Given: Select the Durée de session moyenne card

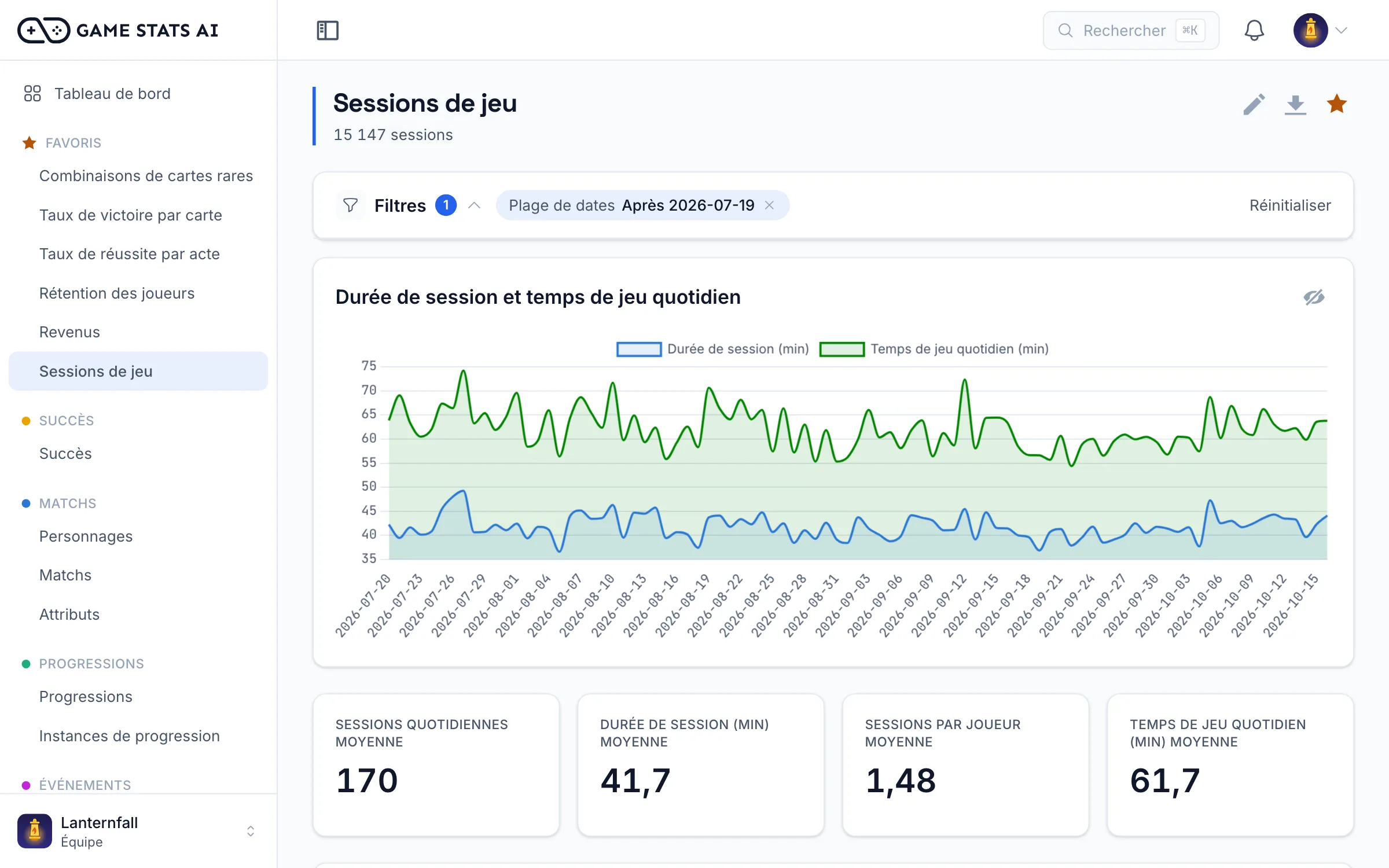Looking at the screenshot, I should pos(701,765).
